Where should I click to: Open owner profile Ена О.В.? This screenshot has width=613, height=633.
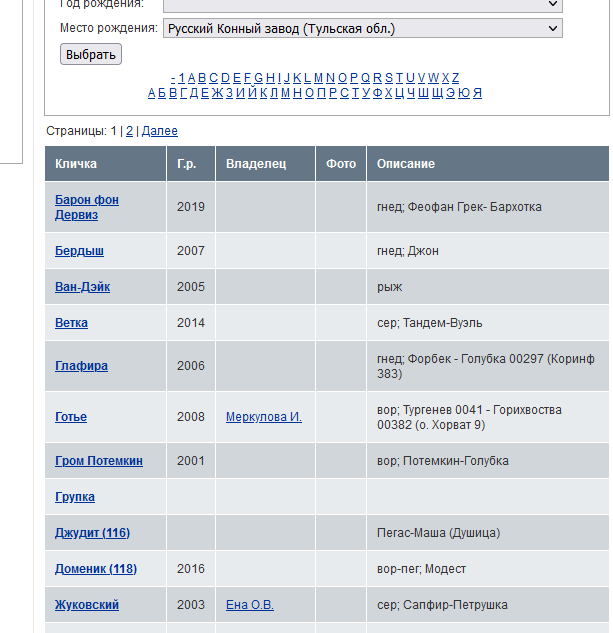coord(250,605)
